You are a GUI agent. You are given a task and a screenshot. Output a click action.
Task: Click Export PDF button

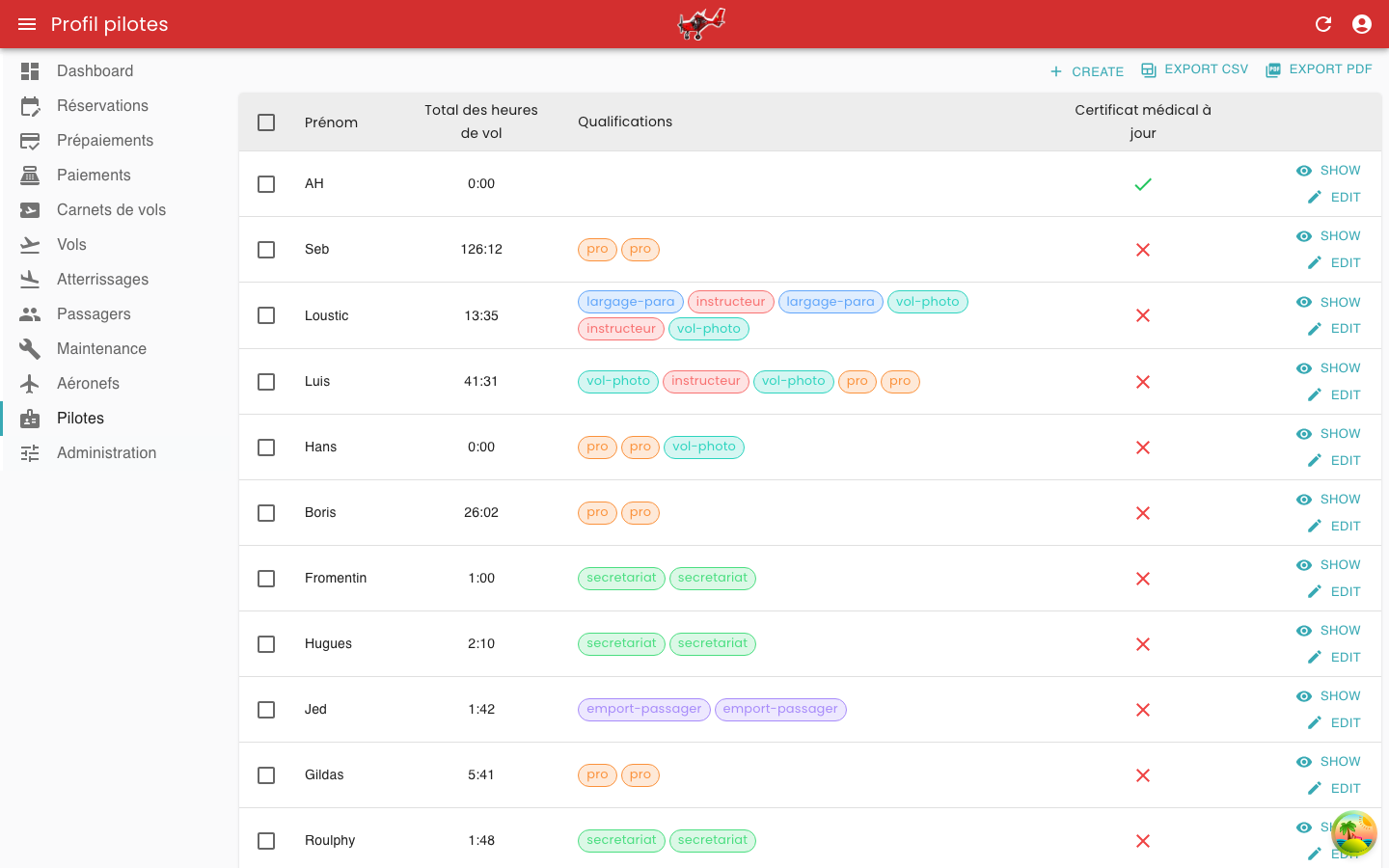[1319, 69]
